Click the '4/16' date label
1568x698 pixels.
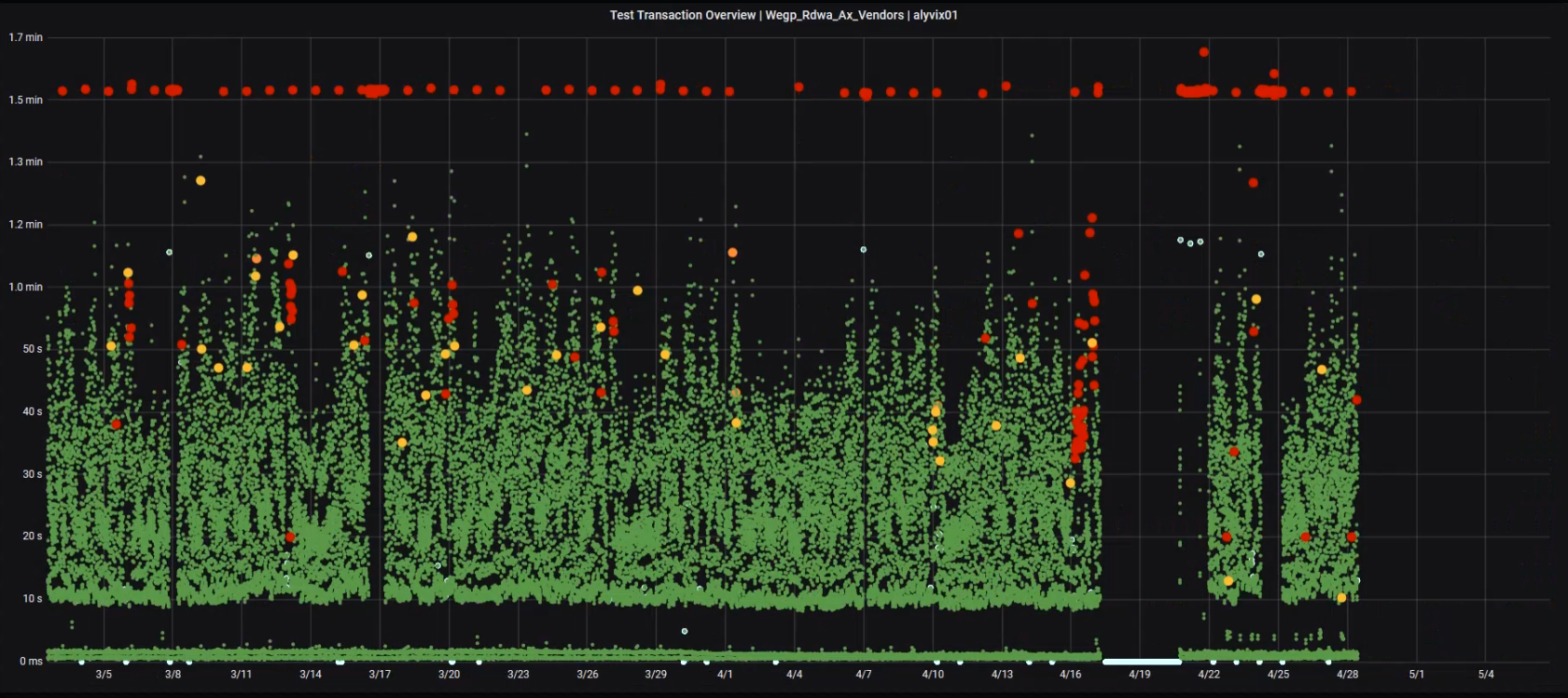point(1071,674)
